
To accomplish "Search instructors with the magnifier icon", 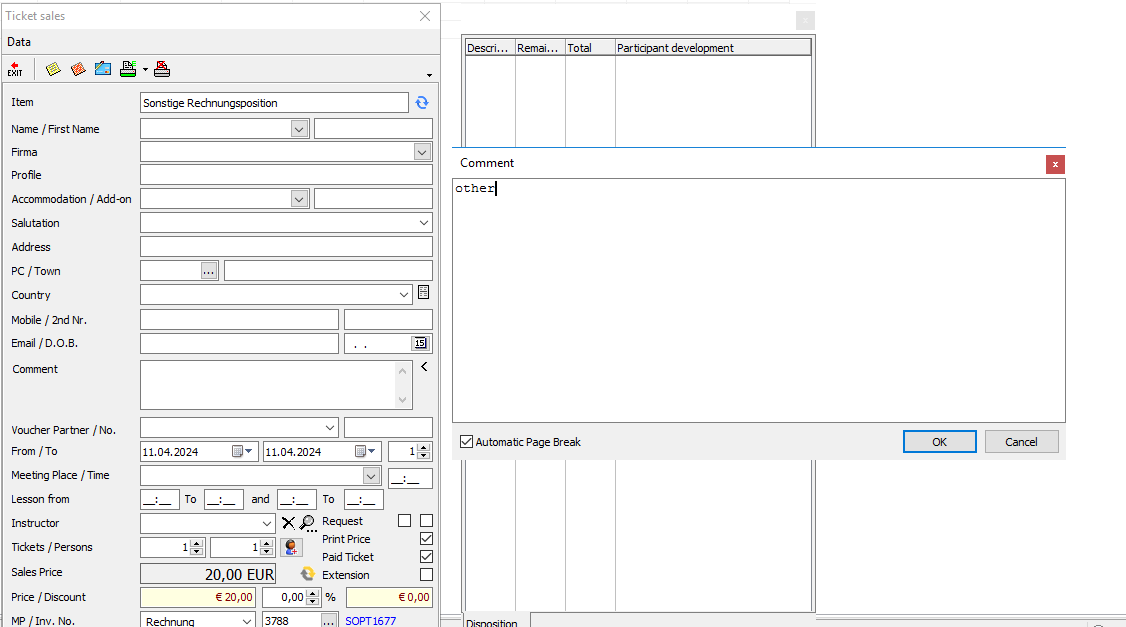I will (x=307, y=523).
